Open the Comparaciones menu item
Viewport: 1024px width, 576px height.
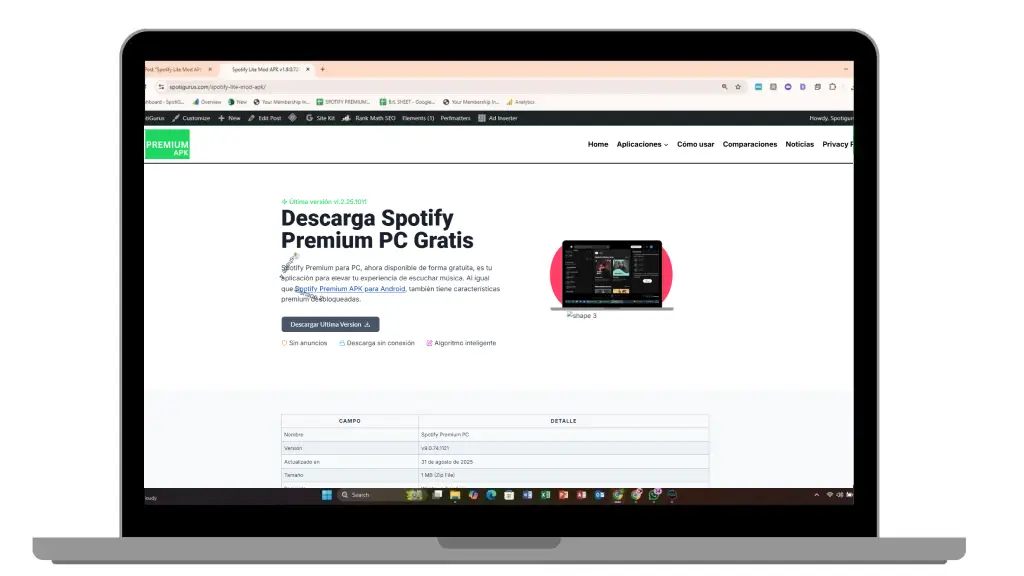(x=749, y=144)
